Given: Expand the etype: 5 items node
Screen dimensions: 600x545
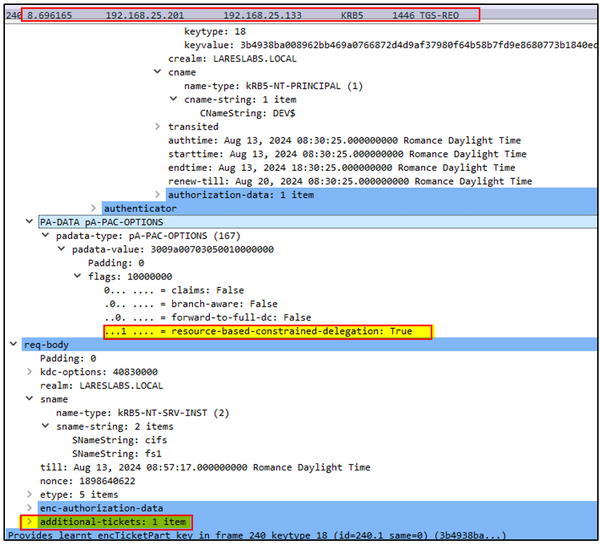Looking at the screenshot, I should (30, 493).
